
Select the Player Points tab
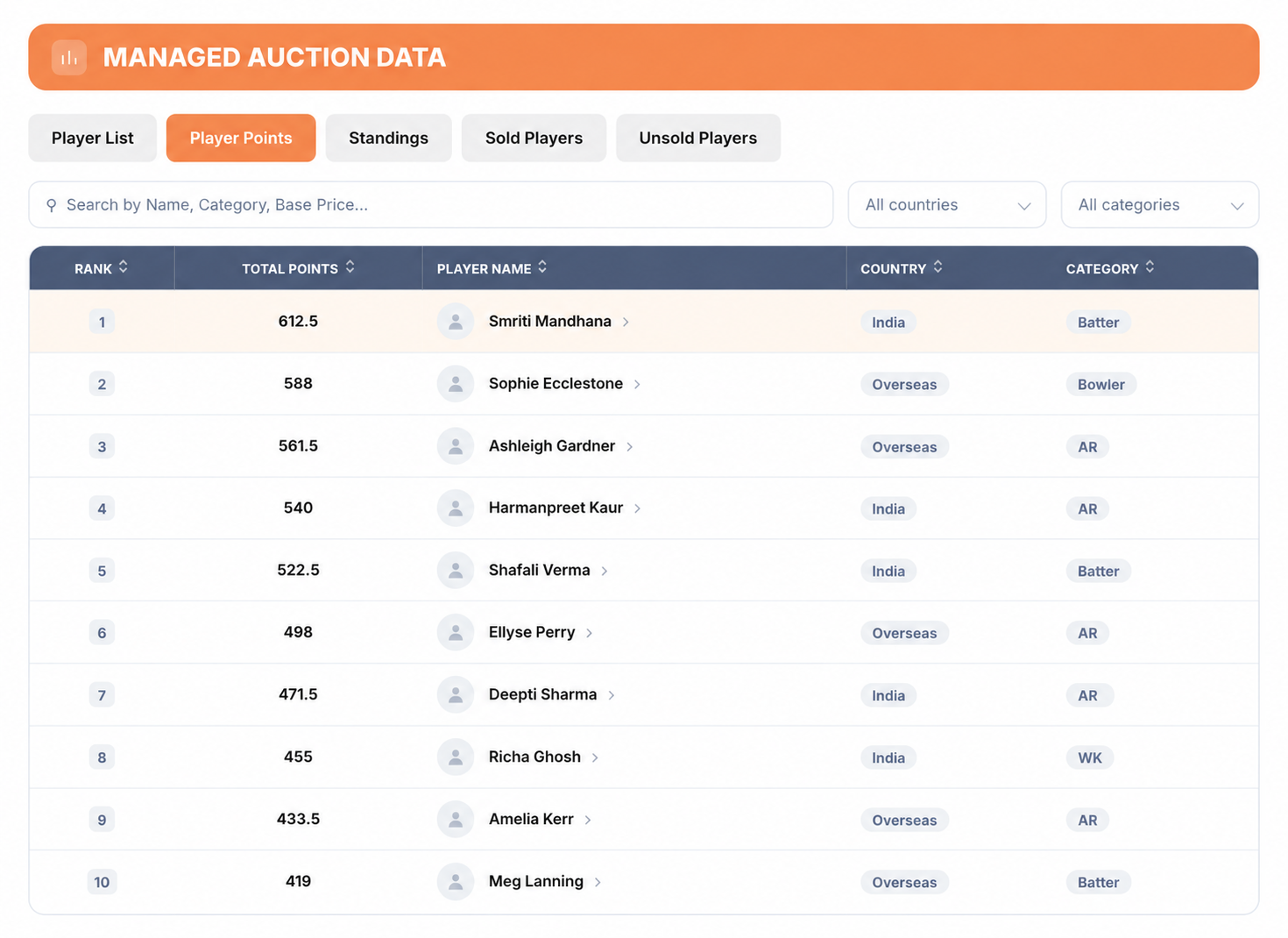[x=241, y=138]
